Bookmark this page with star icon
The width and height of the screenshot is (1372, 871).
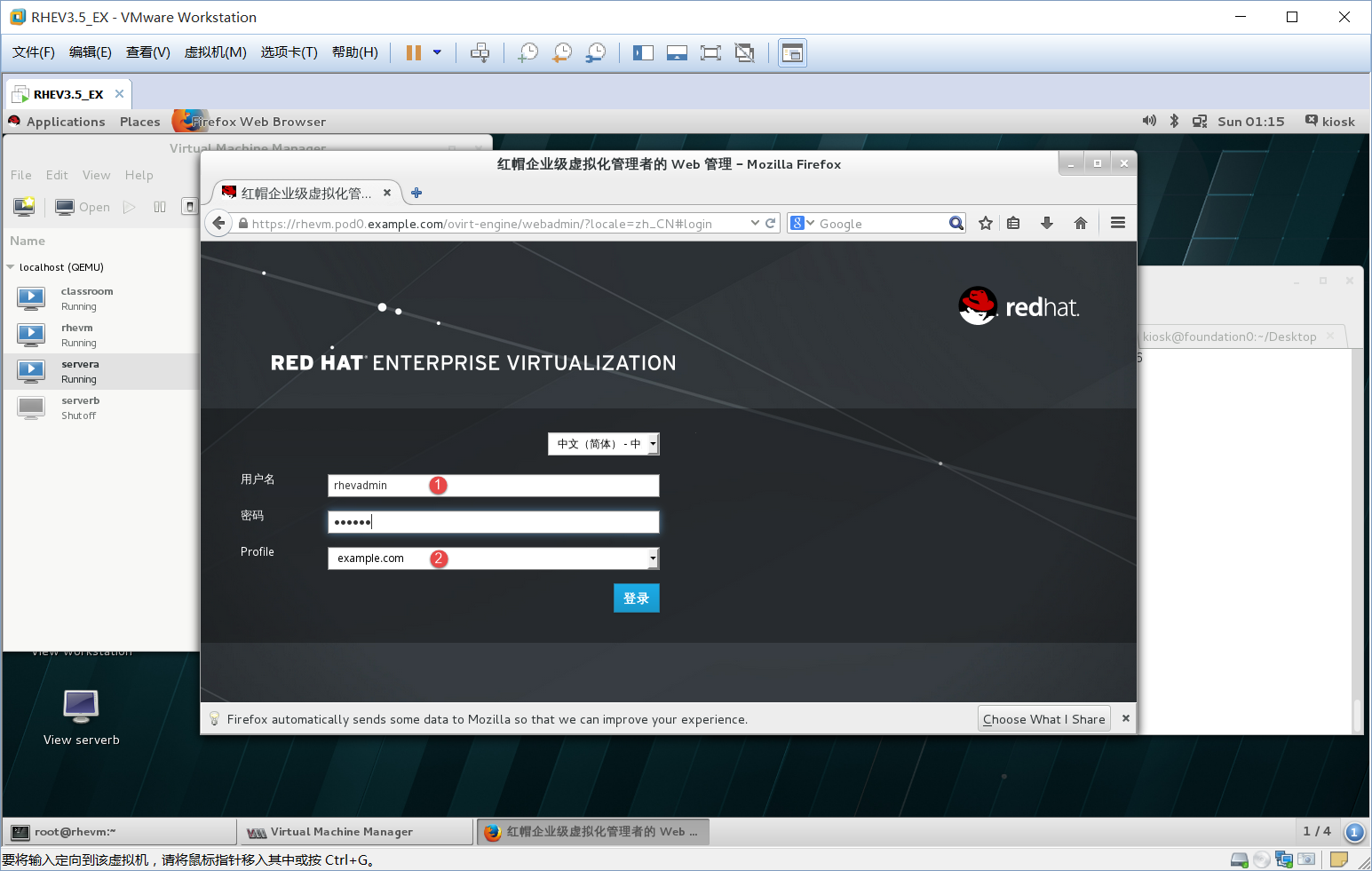[x=986, y=223]
